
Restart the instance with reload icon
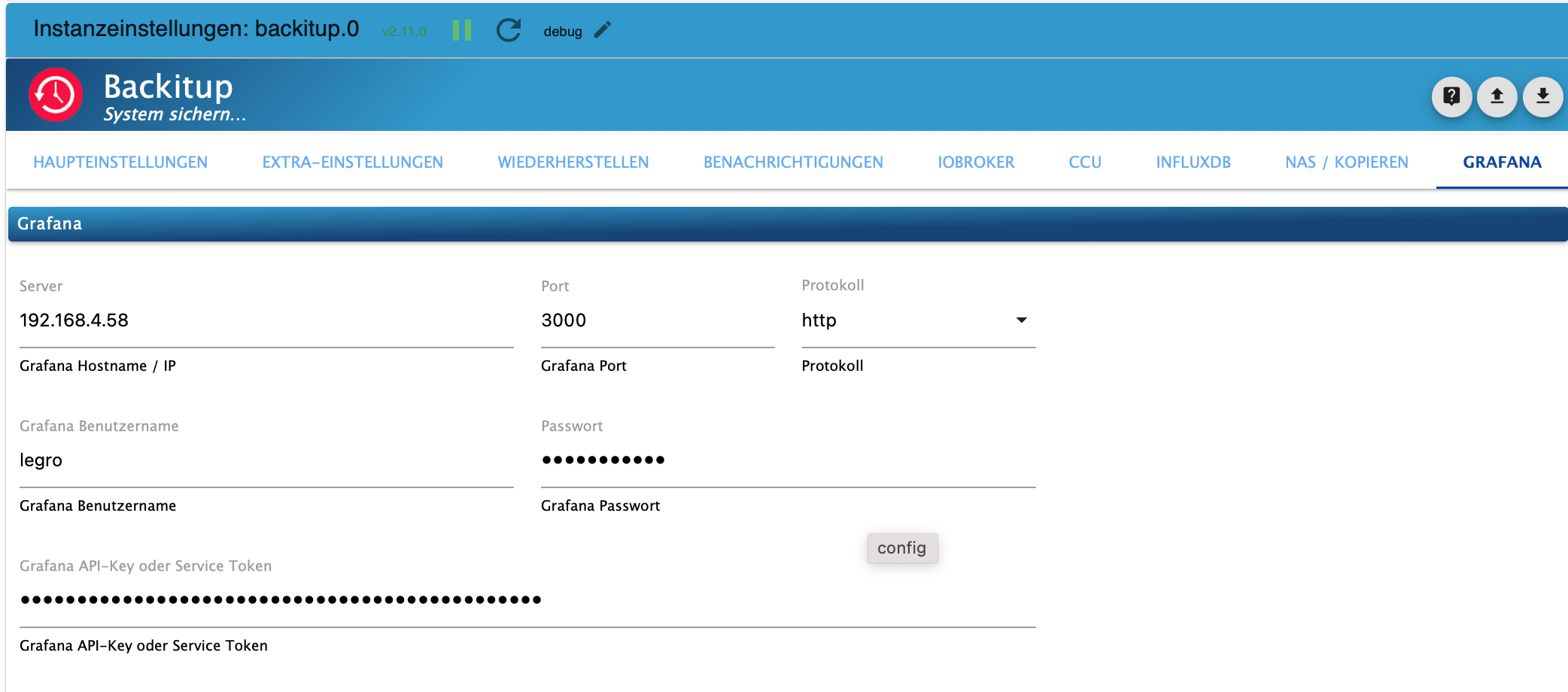click(509, 31)
